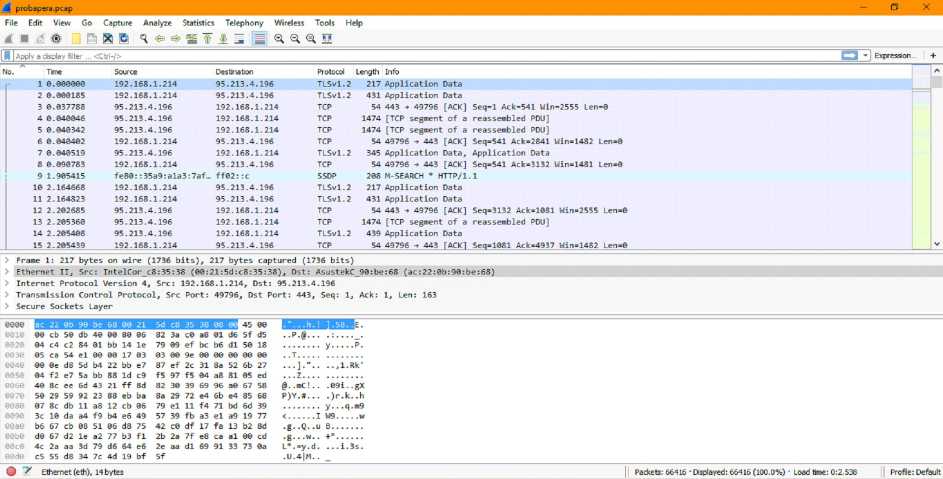Image resolution: width=943 pixels, height=479 pixels.
Task: Click the Start capture shark fin icon
Action: click(x=8, y=39)
